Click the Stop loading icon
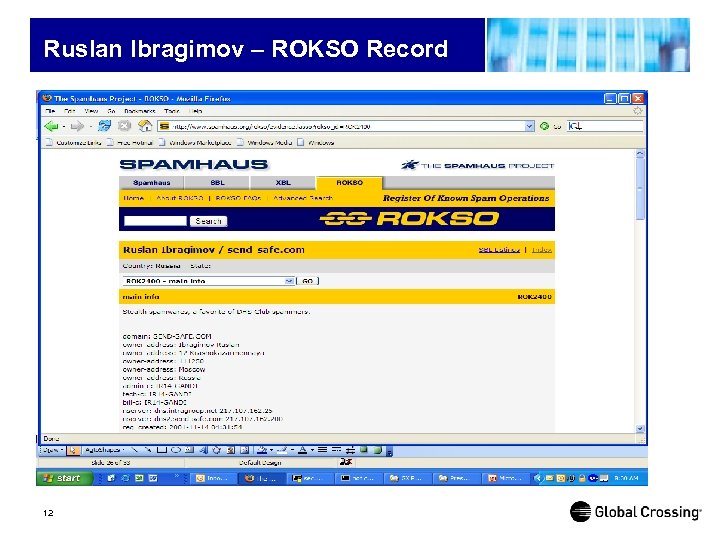 [124, 126]
